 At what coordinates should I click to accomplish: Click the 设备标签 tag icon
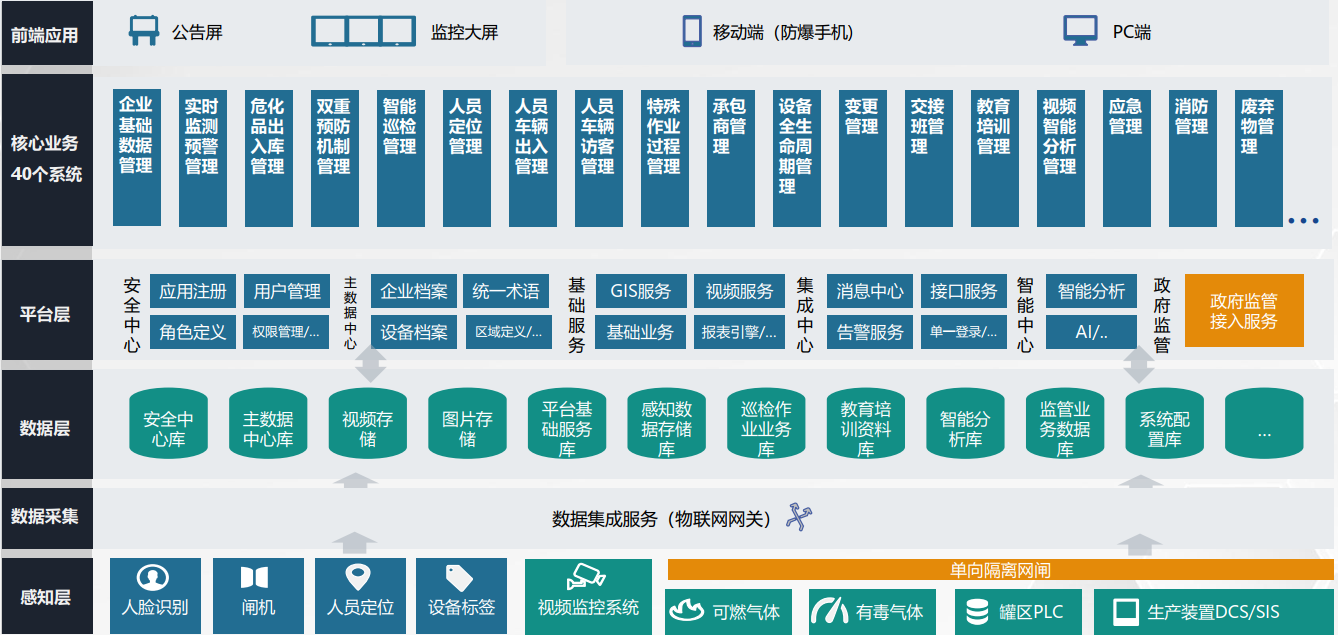(459, 578)
